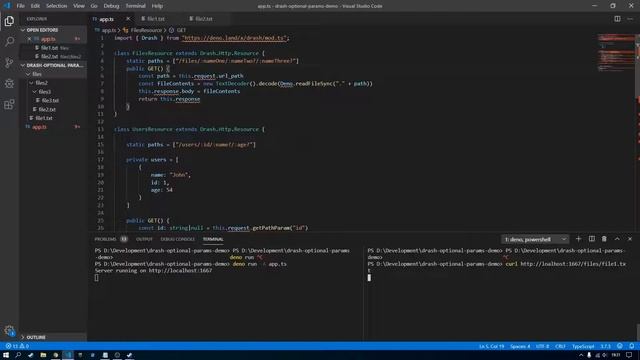Open file2.txt in the project file tree
The image size is (640, 360).
click(x=47, y=109)
